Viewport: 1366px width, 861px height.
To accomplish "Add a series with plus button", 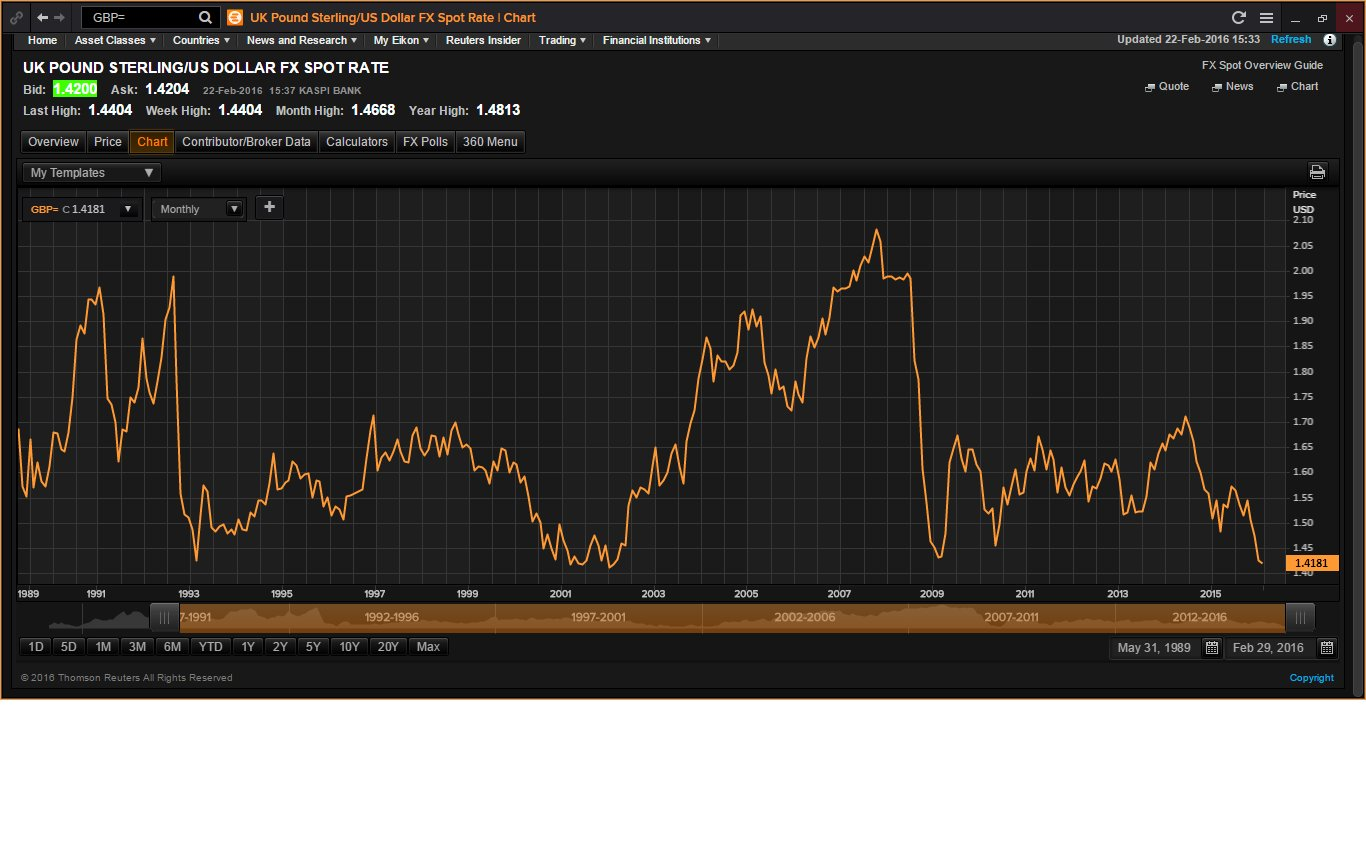I will (269, 208).
